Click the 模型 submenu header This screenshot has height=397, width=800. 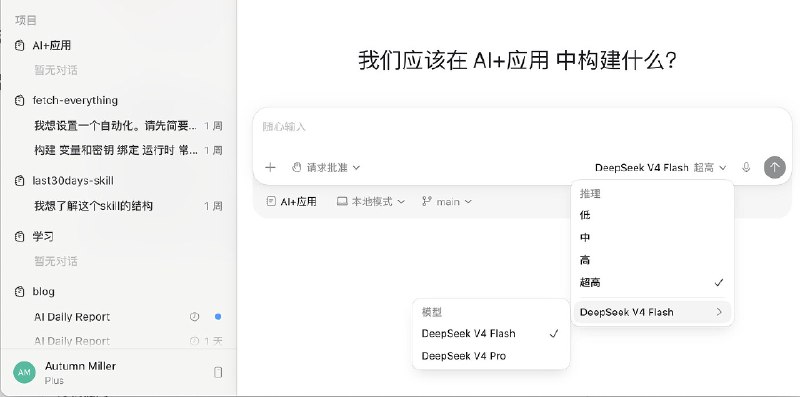click(x=432, y=312)
